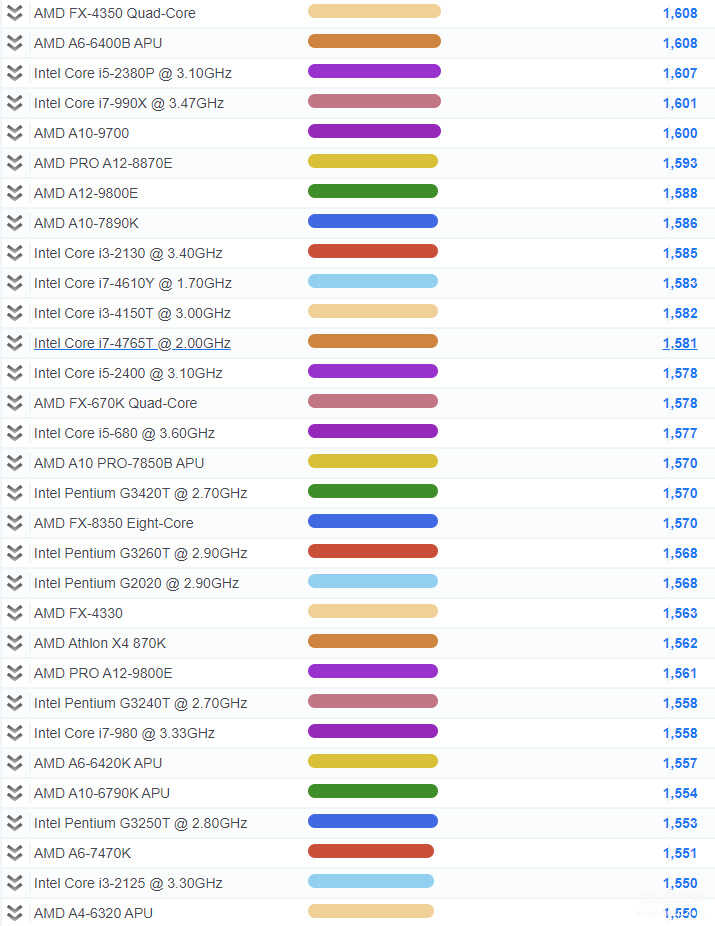Open Intel Pentium G3420T @ 2.70GHz link

click(141, 493)
